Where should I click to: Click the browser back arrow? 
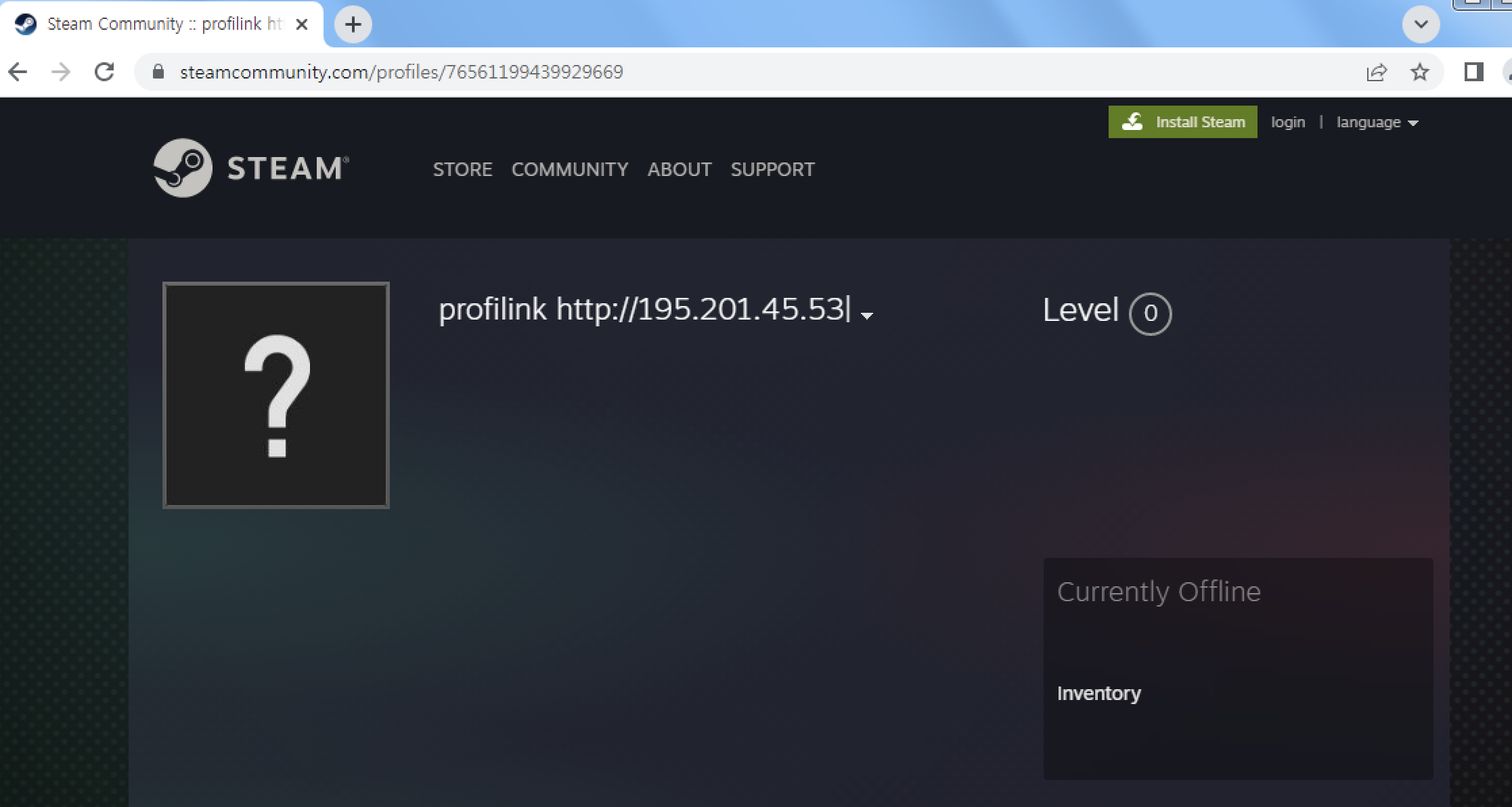(x=19, y=72)
